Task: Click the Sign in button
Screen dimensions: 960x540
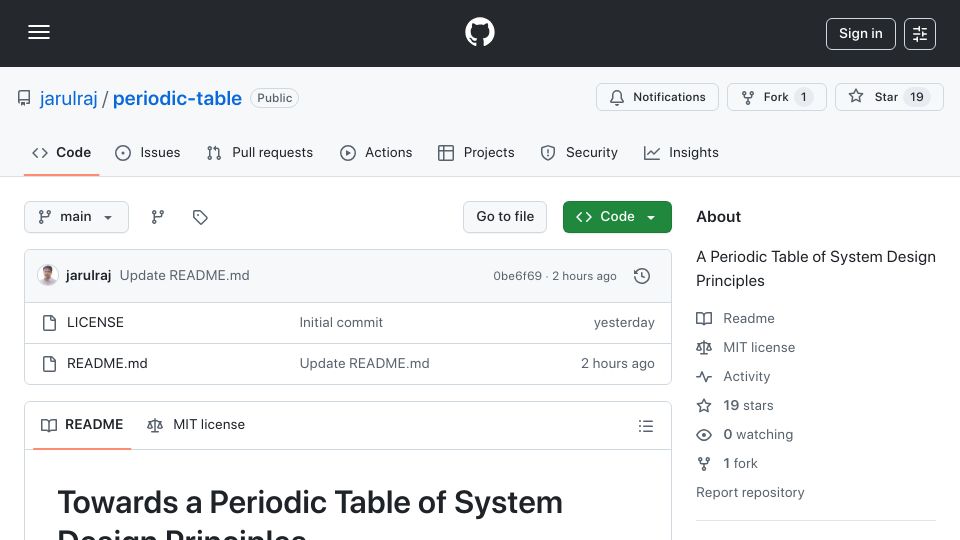Action: pos(860,34)
